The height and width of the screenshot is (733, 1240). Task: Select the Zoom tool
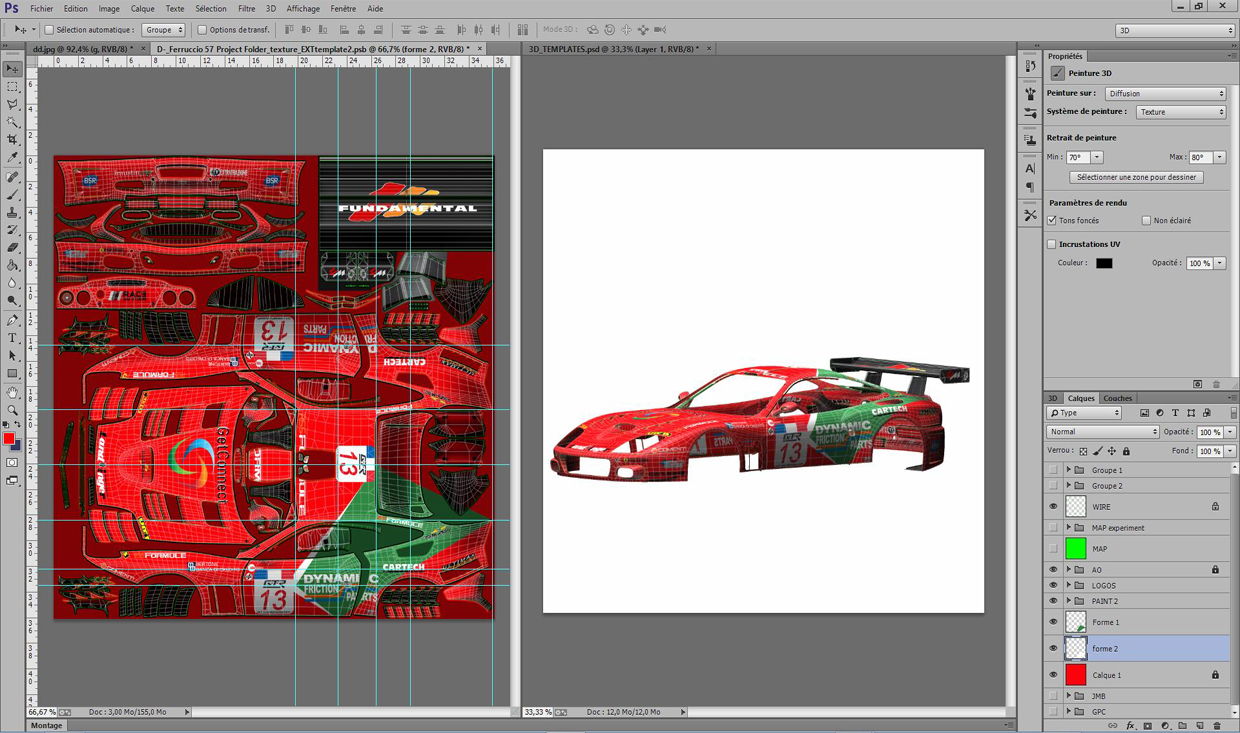(12, 410)
